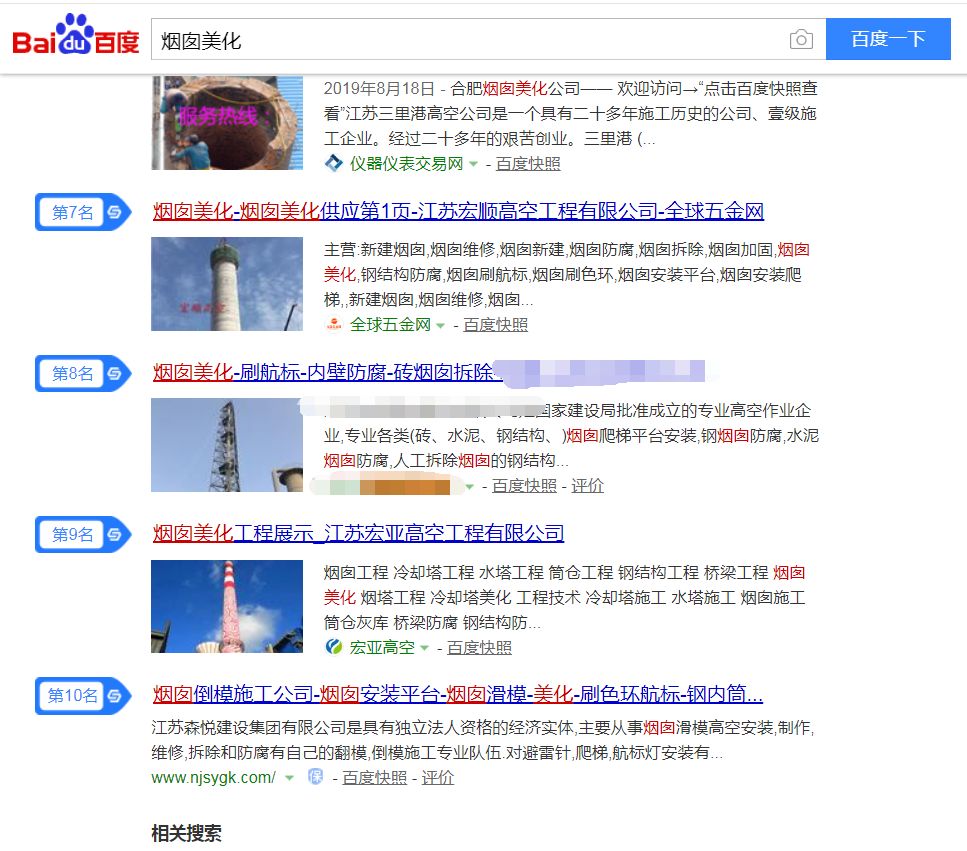Click the www.njsygk.com/ URL

[213, 778]
